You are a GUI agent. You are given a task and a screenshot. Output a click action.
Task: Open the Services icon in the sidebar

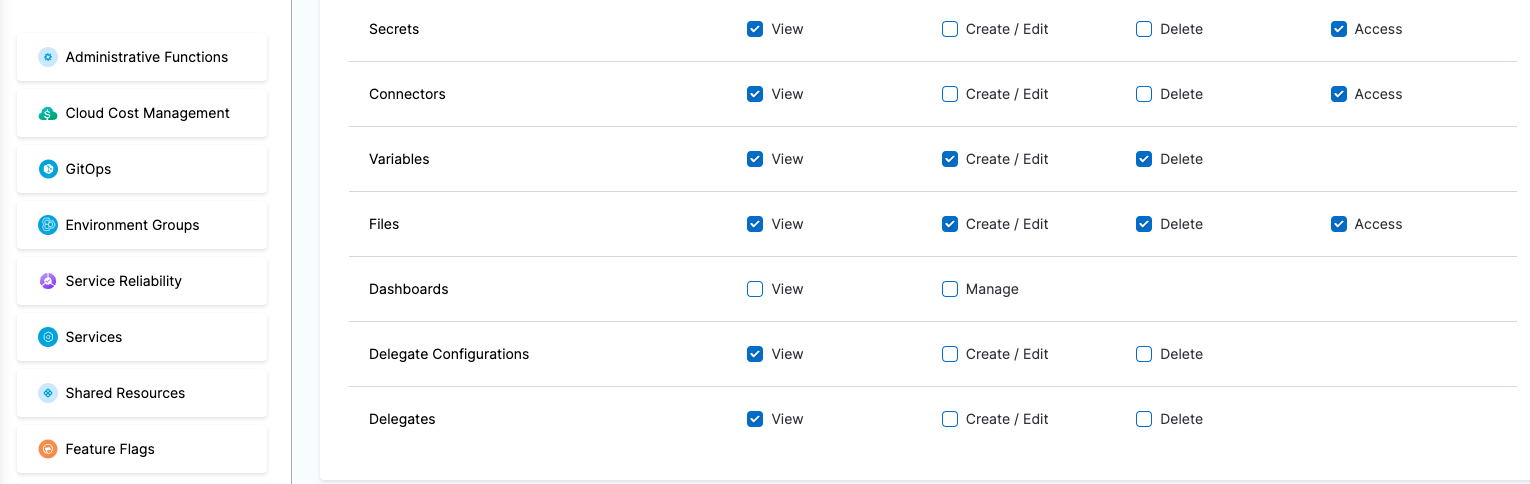coord(48,337)
